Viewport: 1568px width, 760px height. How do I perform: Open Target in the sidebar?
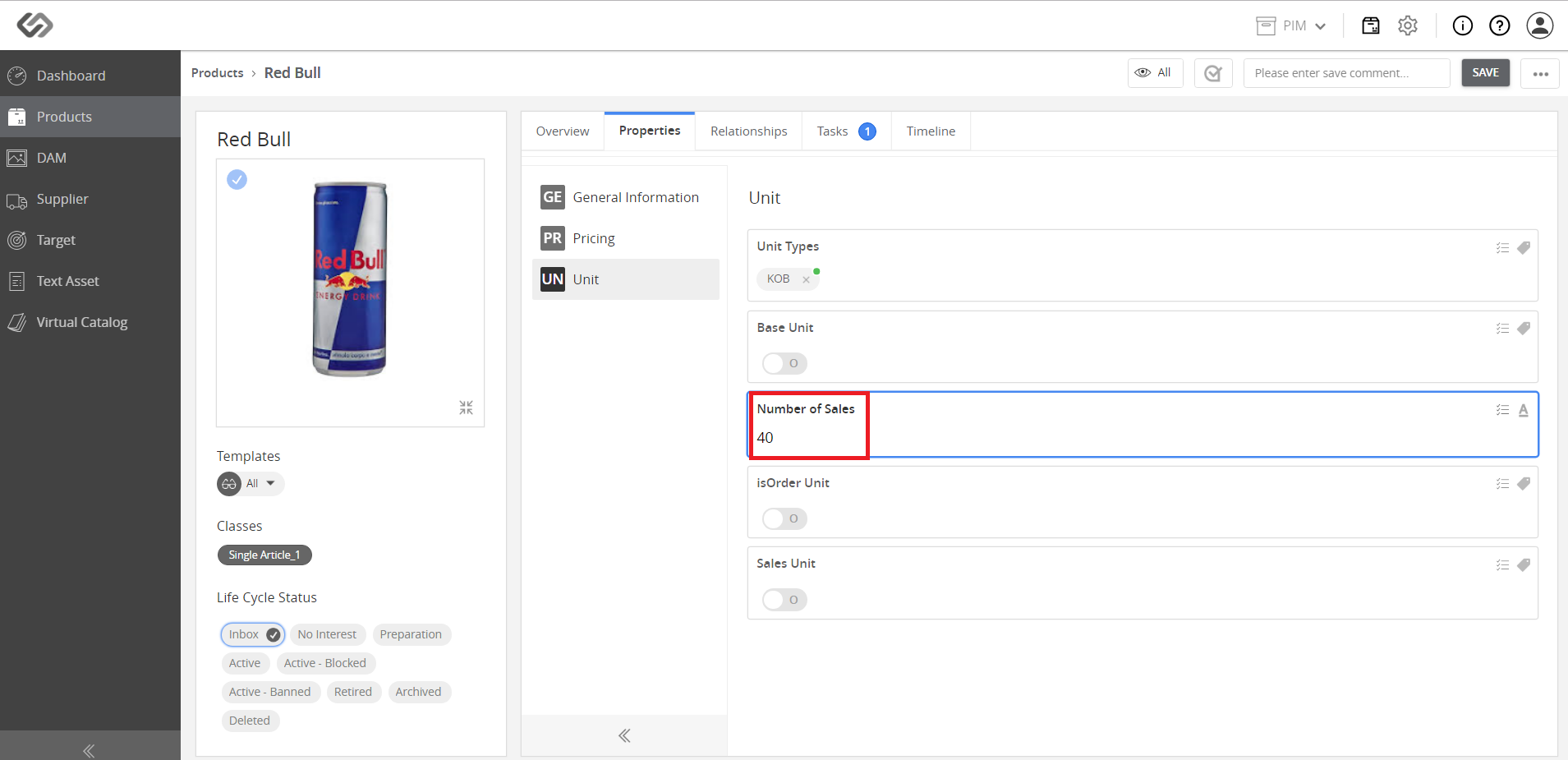tap(90, 240)
